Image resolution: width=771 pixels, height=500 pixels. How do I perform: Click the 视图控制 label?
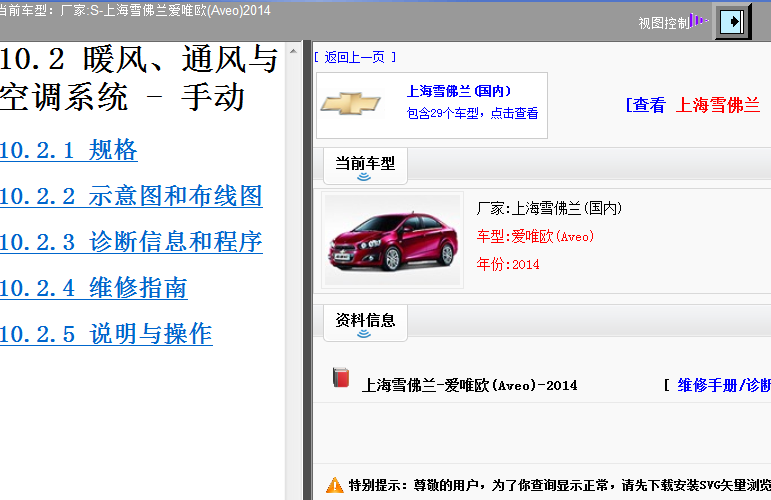point(663,23)
